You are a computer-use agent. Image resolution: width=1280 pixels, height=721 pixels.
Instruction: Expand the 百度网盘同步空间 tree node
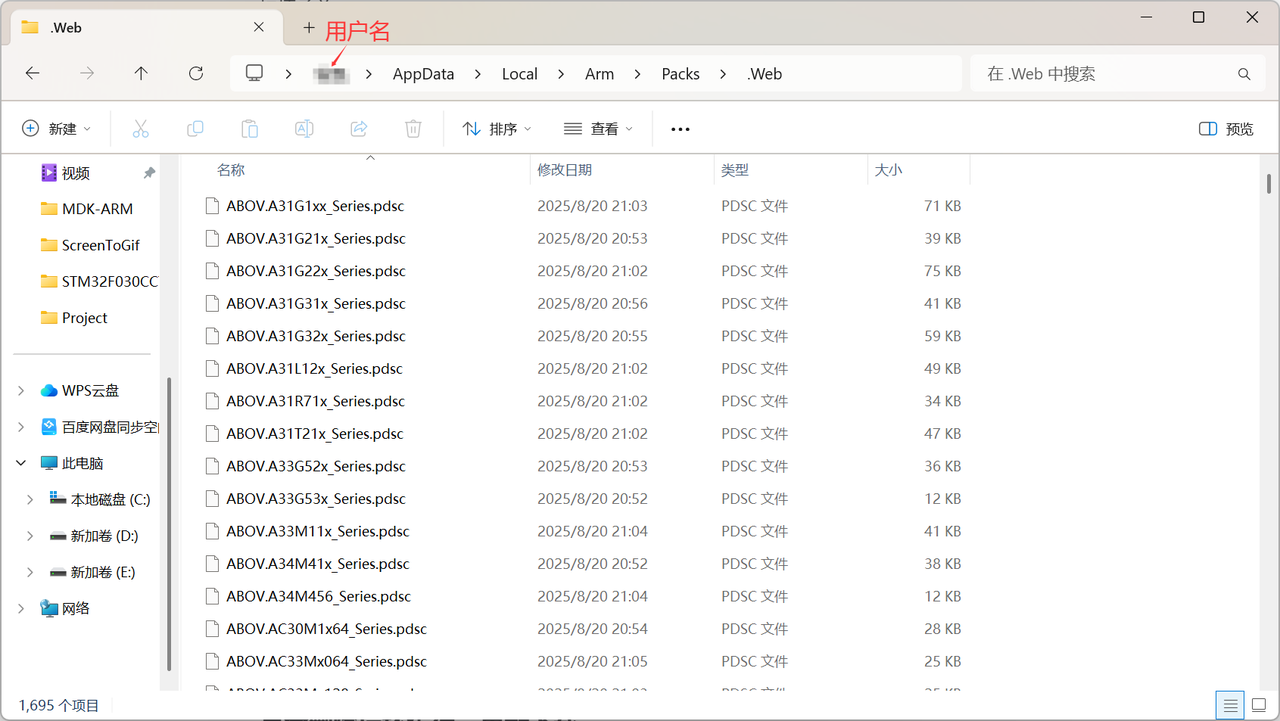click(21, 427)
